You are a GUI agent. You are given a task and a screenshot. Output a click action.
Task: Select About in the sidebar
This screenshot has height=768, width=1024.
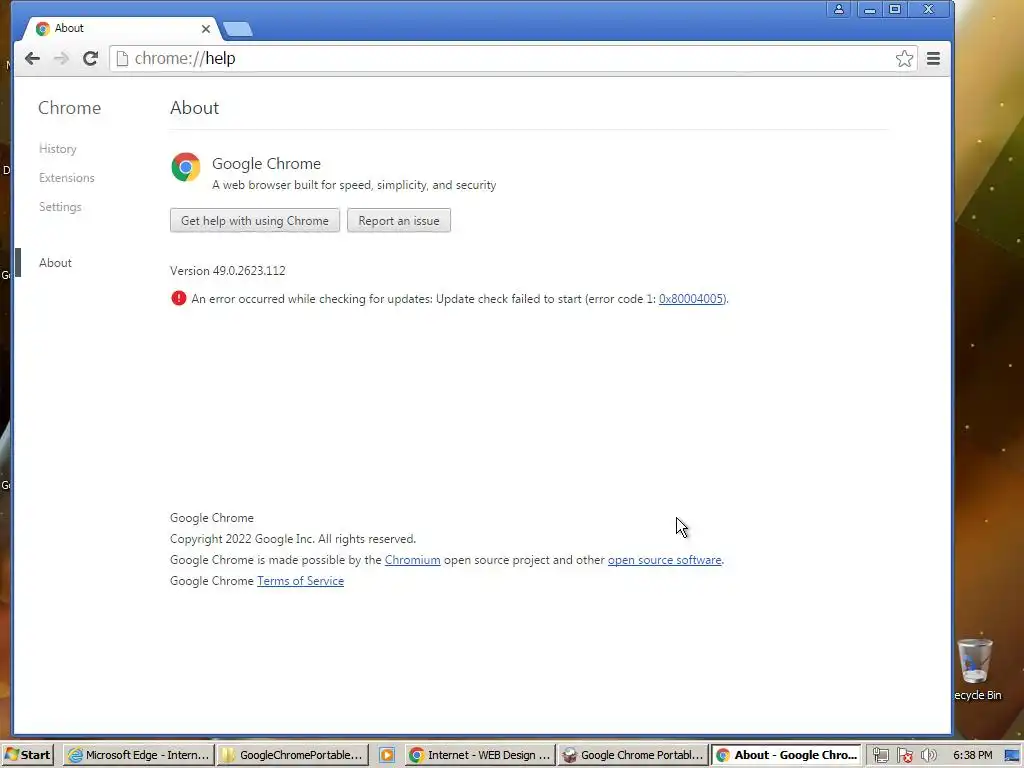pos(56,263)
